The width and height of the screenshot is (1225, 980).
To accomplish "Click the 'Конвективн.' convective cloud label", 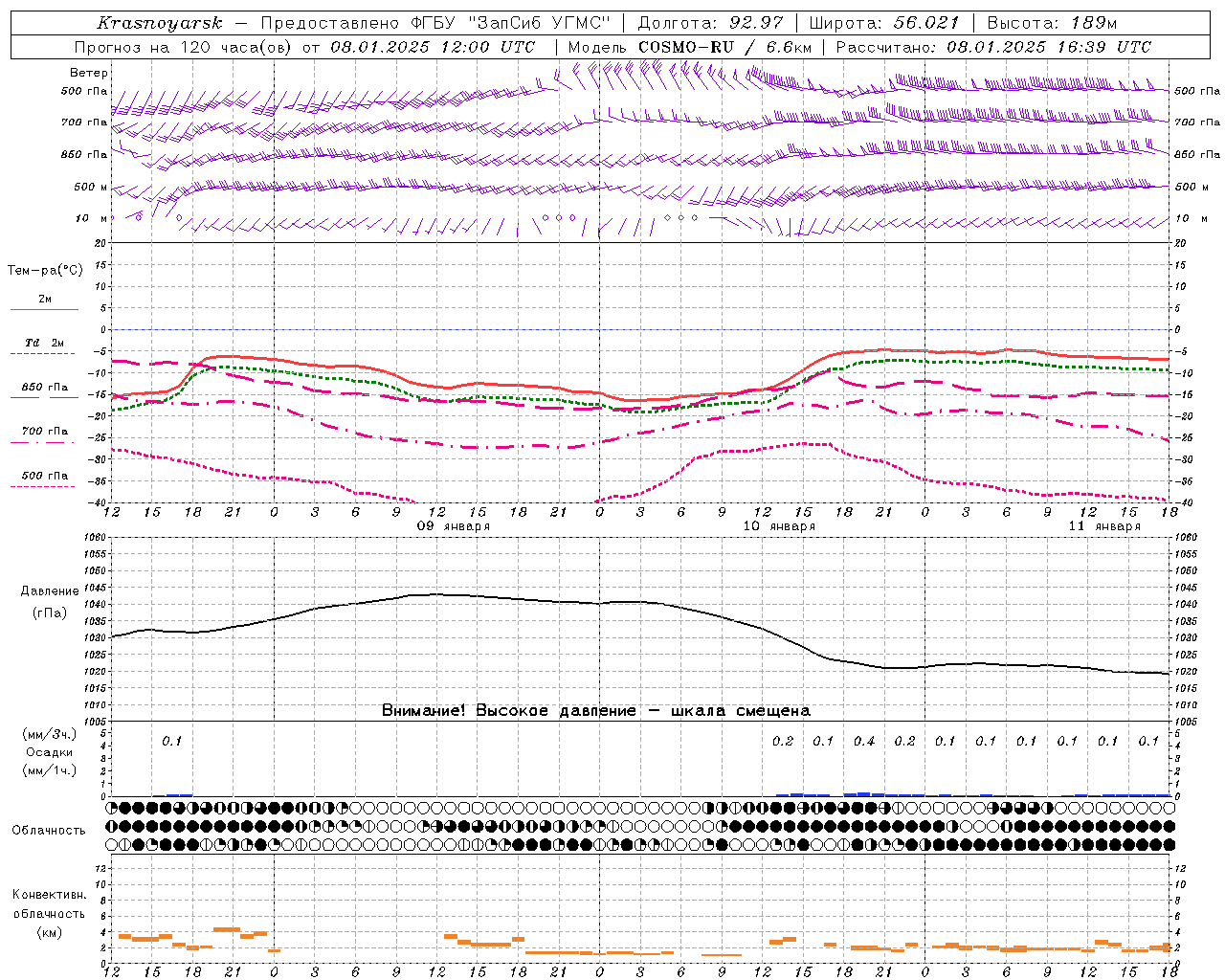I will coord(49,895).
